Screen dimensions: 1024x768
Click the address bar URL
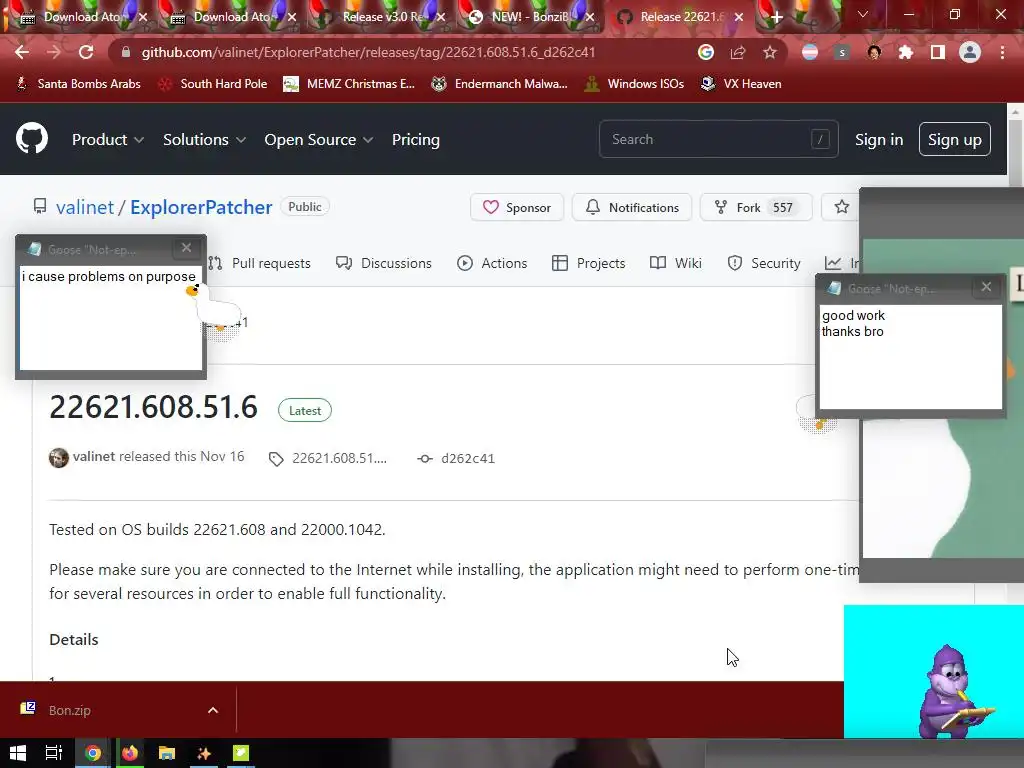pos(368,52)
